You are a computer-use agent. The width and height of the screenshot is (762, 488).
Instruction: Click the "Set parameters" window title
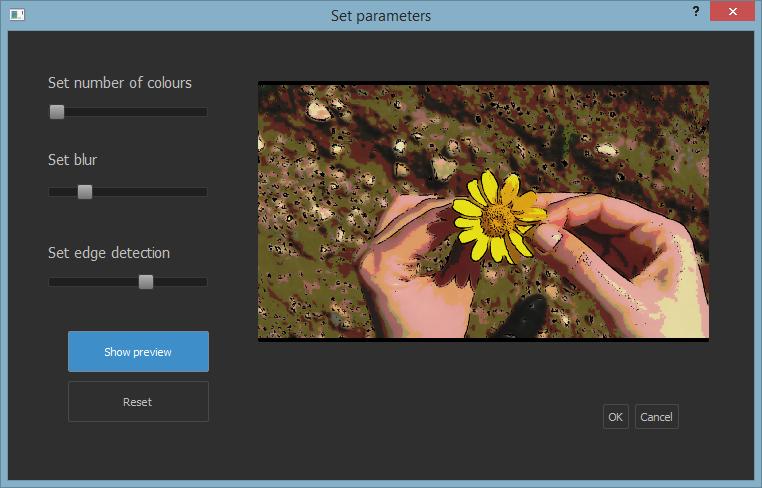pyautogui.click(x=381, y=16)
